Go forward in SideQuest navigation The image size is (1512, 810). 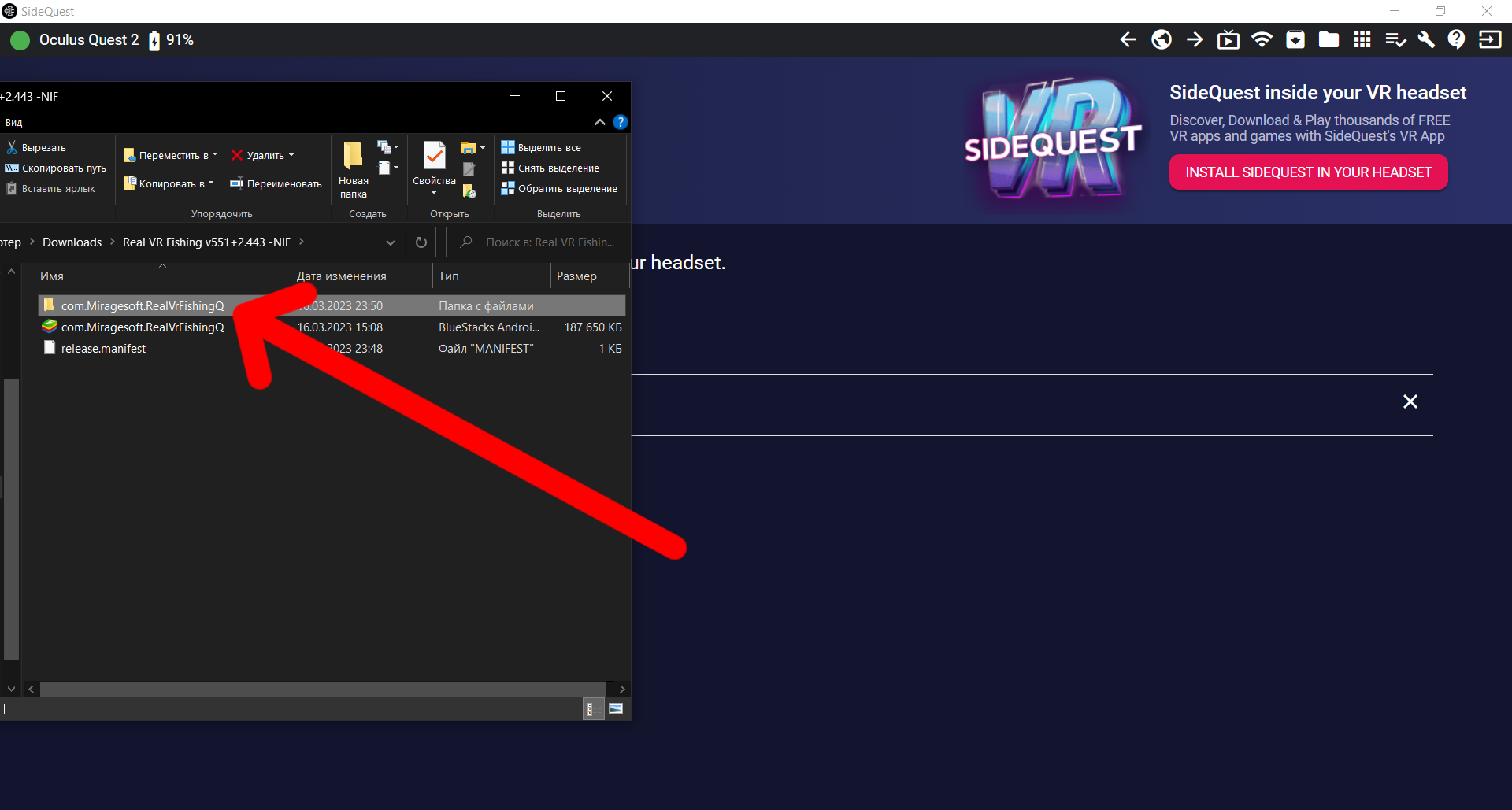[x=1195, y=40]
